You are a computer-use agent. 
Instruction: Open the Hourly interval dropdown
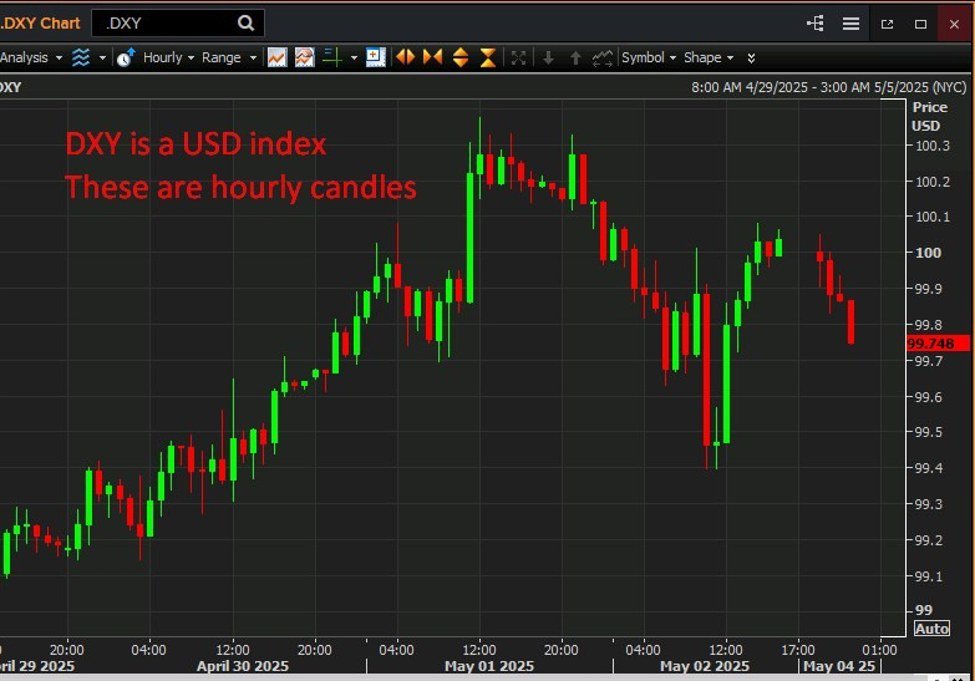point(165,57)
